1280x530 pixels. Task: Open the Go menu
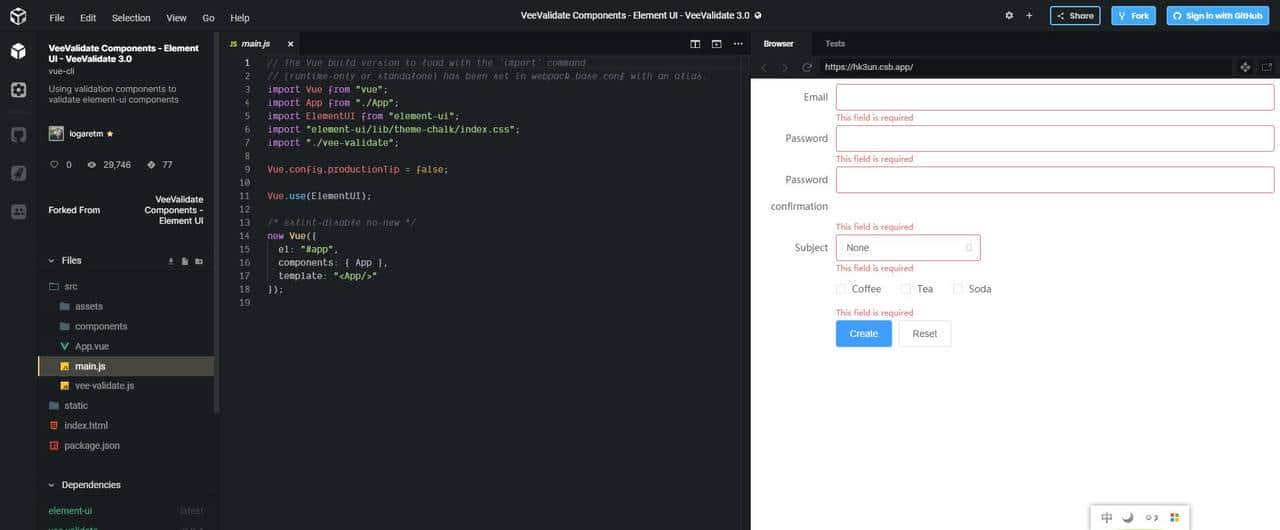(208, 18)
